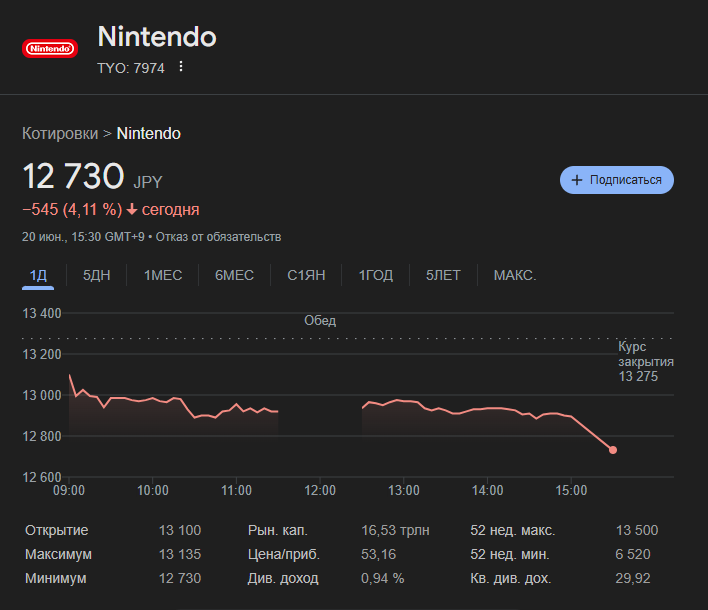Click the Курс закрытия 13 275 label

click(645, 361)
